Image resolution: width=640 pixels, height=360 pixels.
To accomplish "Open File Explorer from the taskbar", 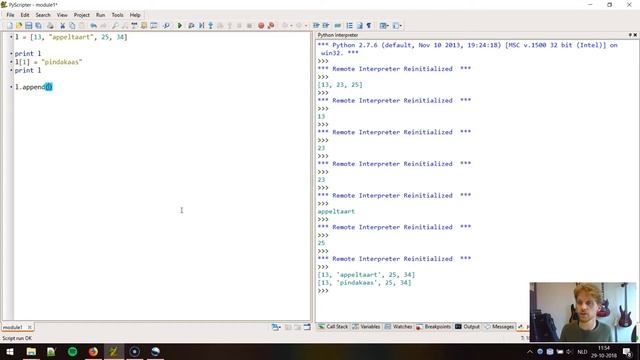I will click(31, 351).
